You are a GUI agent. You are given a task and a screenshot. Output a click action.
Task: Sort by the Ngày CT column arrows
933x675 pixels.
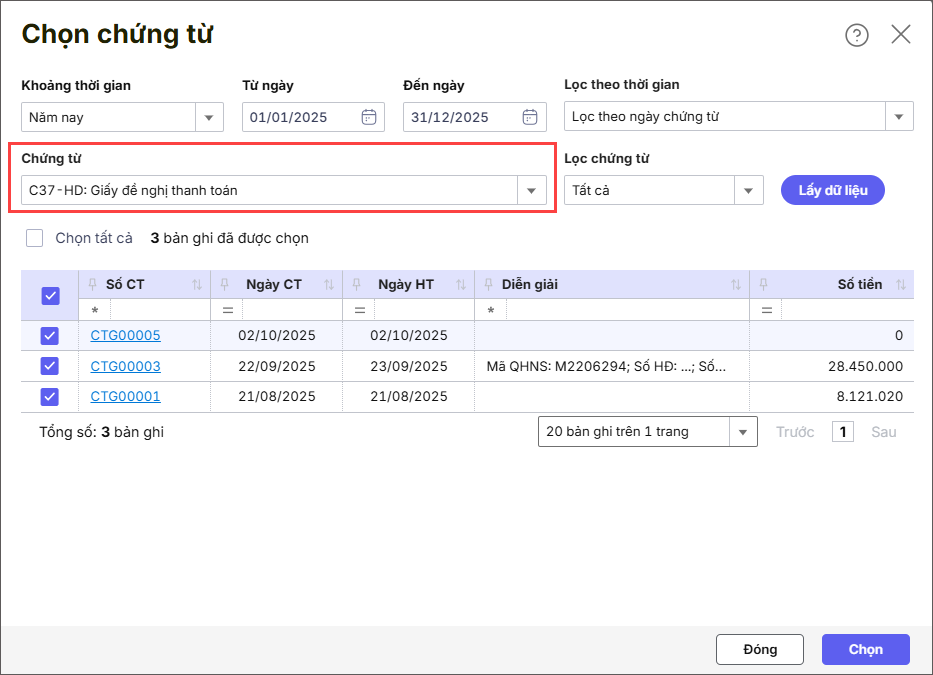(328, 285)
